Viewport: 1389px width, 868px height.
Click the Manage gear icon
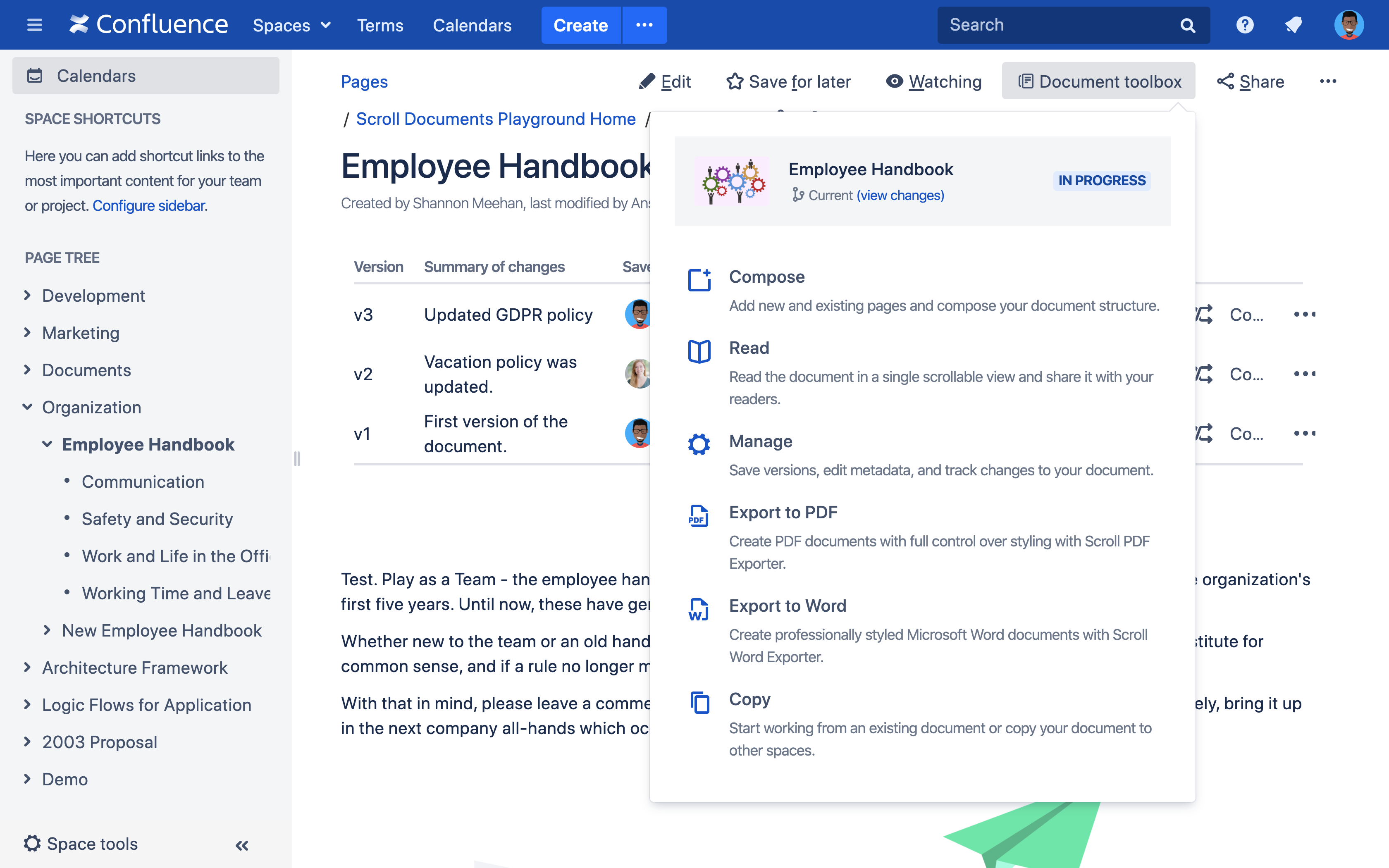[699, 444]
